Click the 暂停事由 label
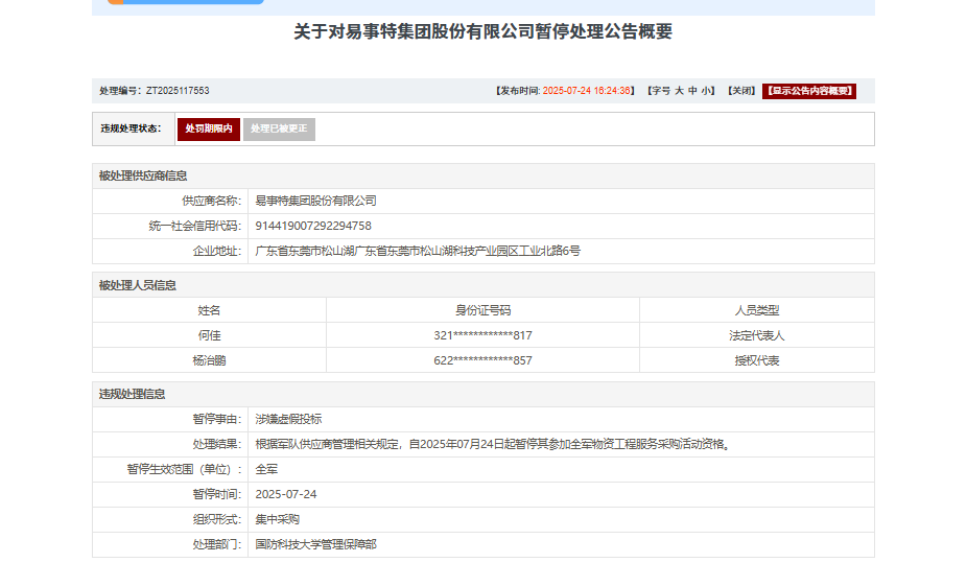The image size is (968, 587). pyautogui.click(x=217, y=419)
